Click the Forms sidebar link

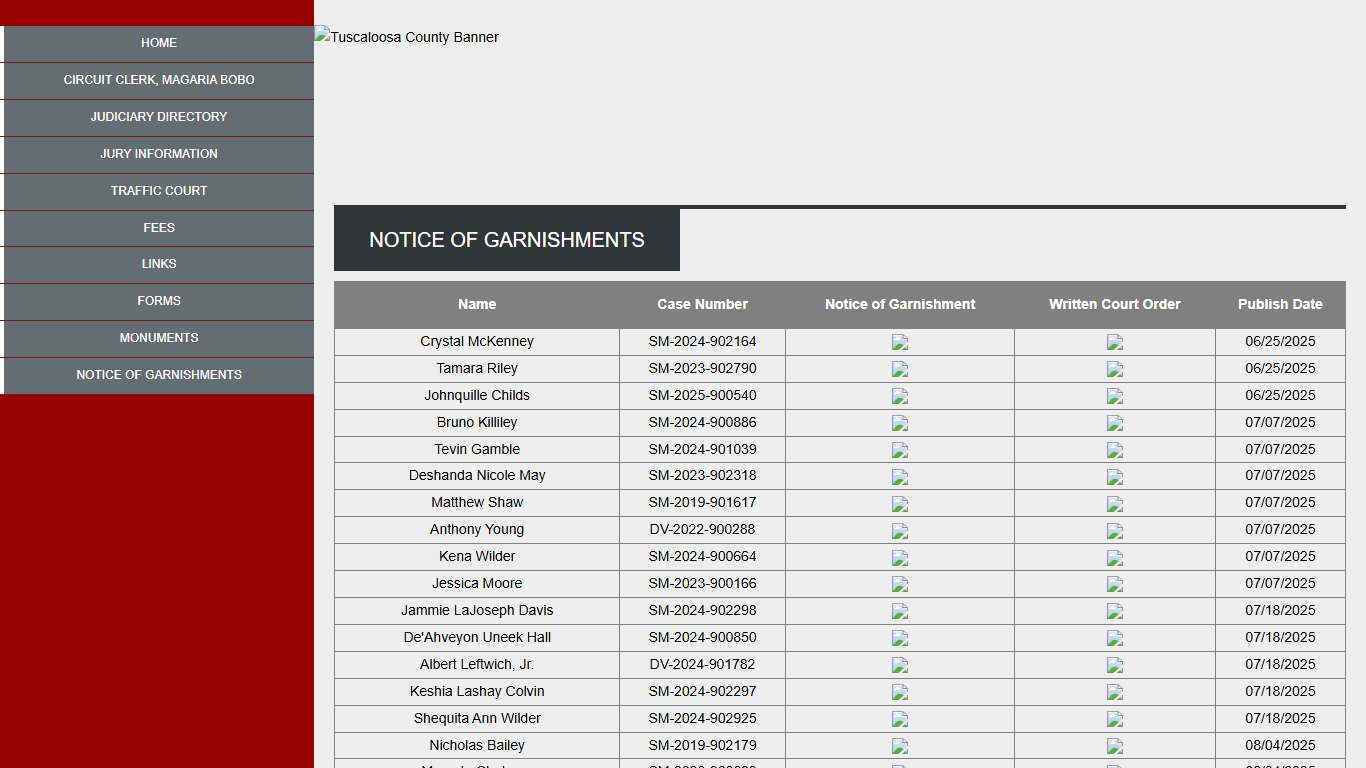click(x=159, y=301)
